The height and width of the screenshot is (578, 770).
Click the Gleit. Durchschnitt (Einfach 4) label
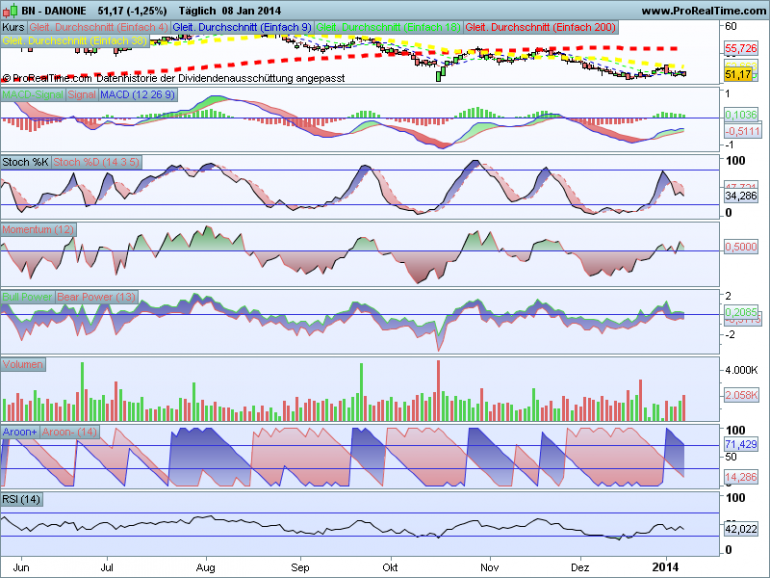click(x=99, y=28)
